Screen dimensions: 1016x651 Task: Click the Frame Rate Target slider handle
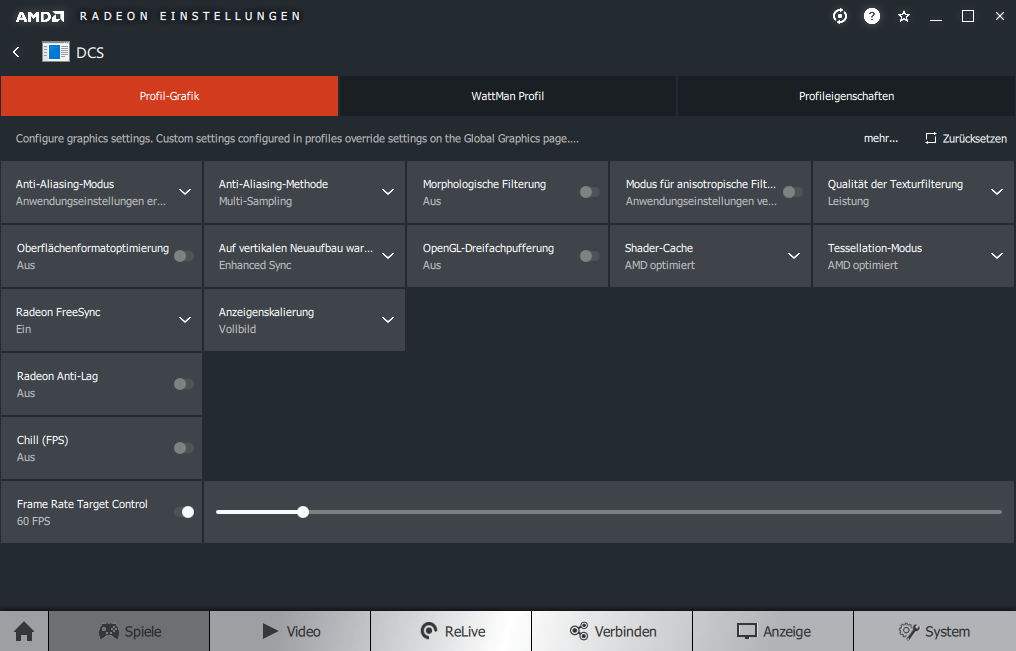(303, 512)
